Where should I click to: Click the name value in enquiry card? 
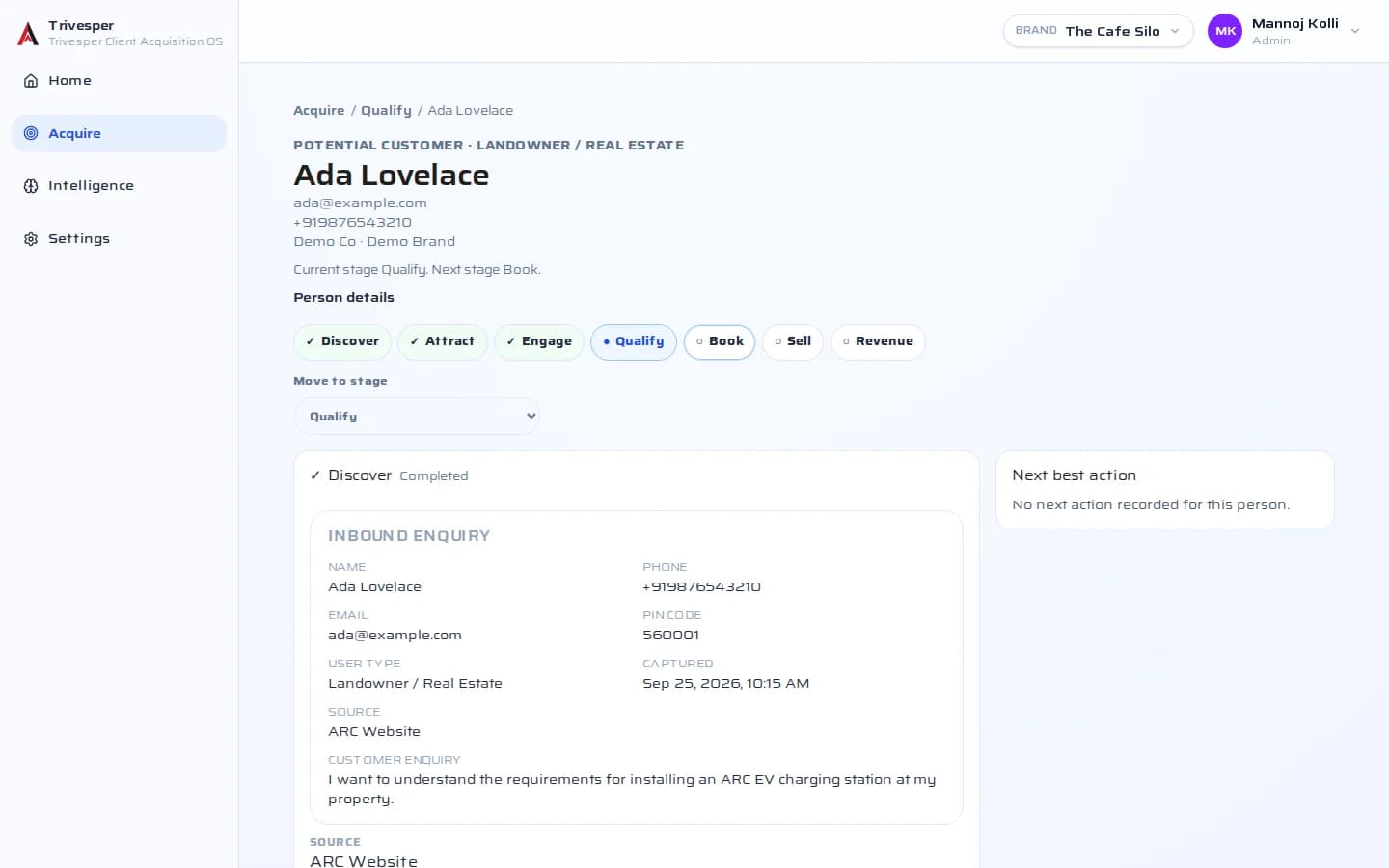coord(375,587)
